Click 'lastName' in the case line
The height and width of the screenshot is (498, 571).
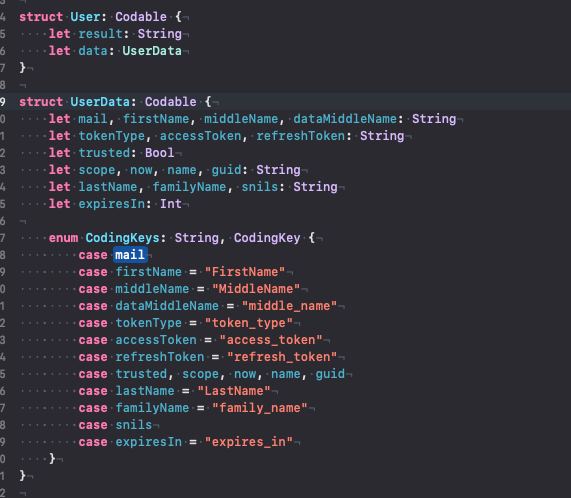coord(145,391)
